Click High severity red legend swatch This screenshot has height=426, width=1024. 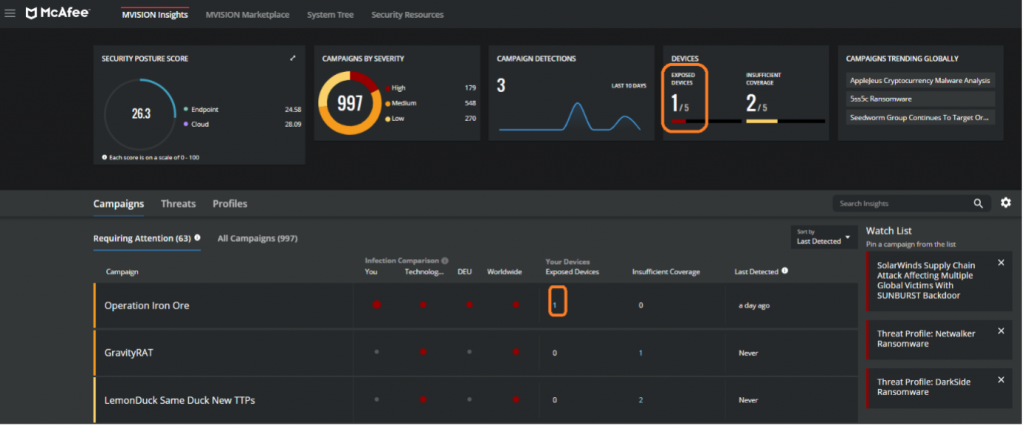pos(388,88)
